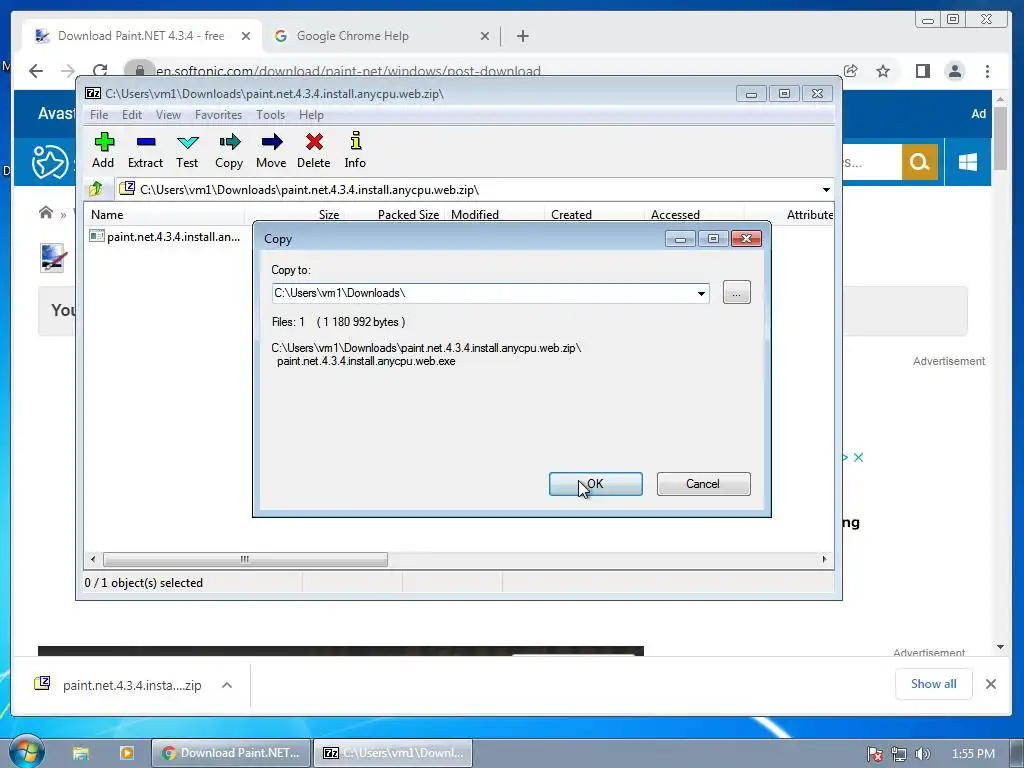1024x768 pixels.
Task: Click the Move toolbar icon
Action: tap(271, 151)
